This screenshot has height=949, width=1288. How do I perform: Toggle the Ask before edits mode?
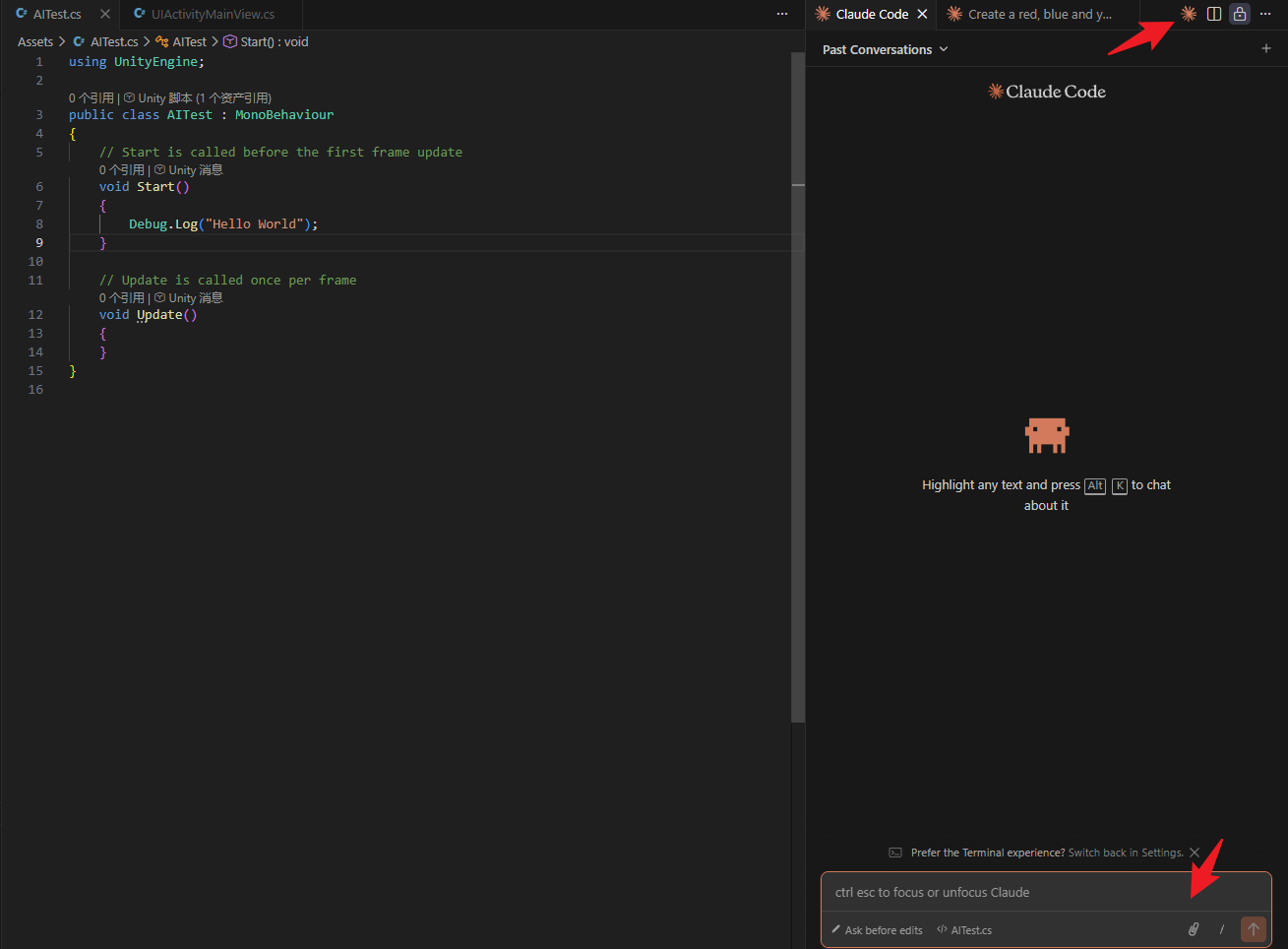pos(877,930)
